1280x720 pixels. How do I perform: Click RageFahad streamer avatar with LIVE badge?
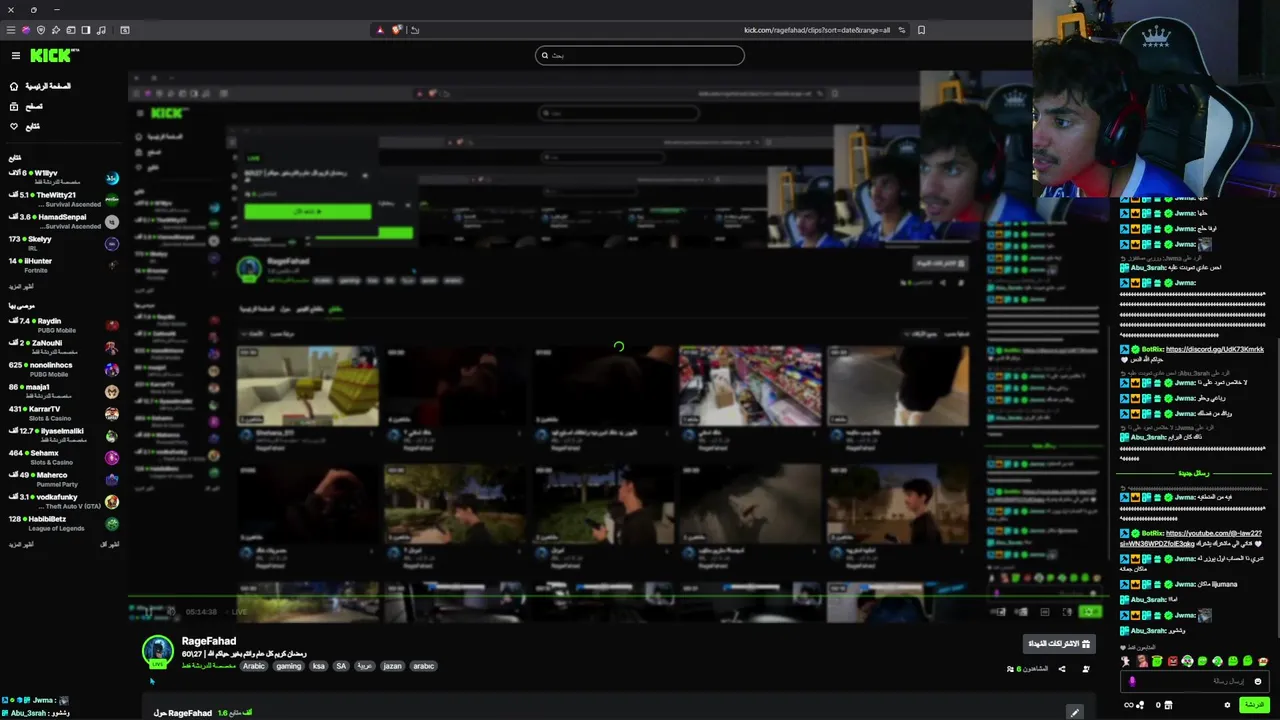point(158,651)
